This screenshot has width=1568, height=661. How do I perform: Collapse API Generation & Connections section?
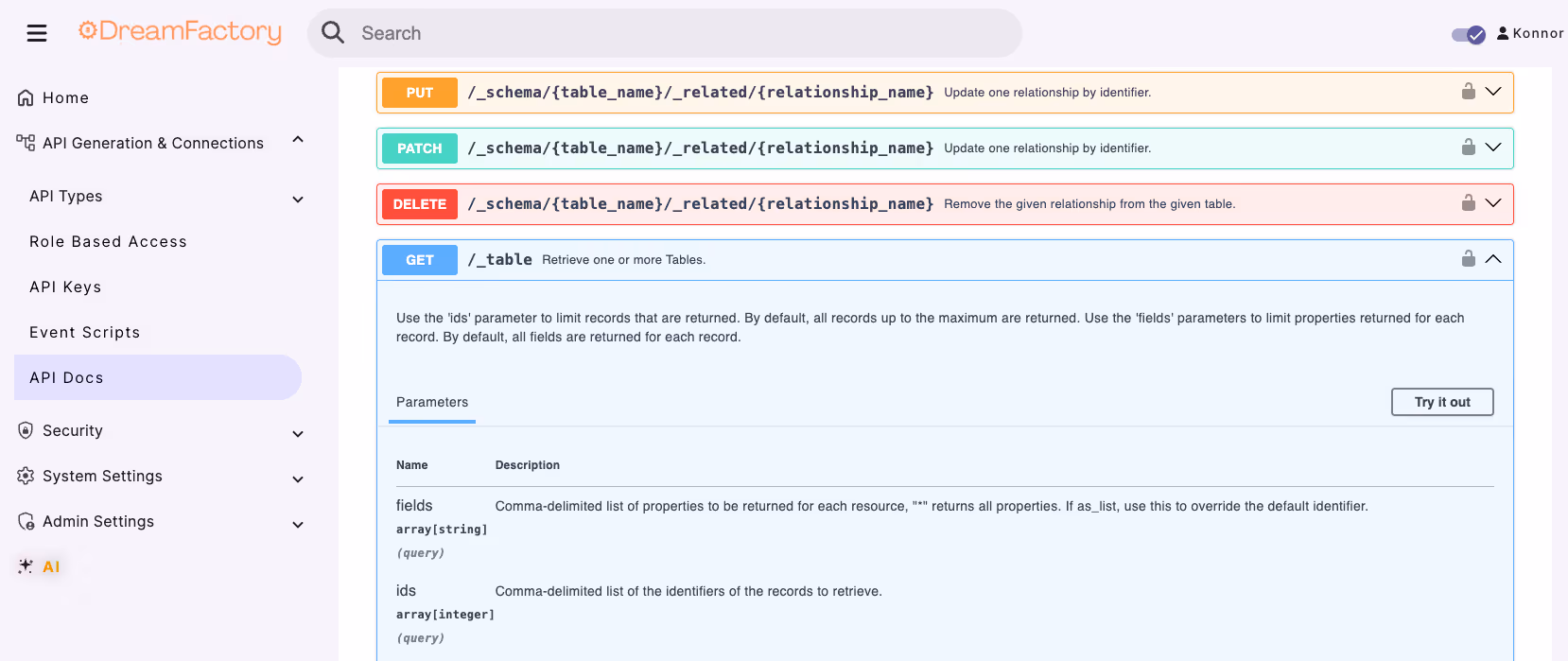pyautogui.click(x=298, y=140)
